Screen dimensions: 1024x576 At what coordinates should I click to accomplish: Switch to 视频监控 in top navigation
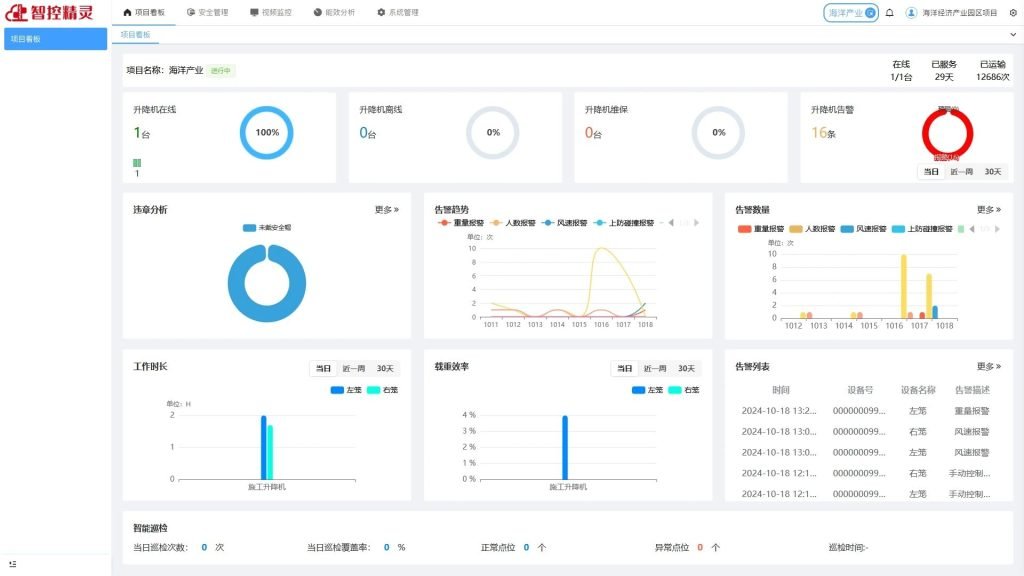coord(271,13)
